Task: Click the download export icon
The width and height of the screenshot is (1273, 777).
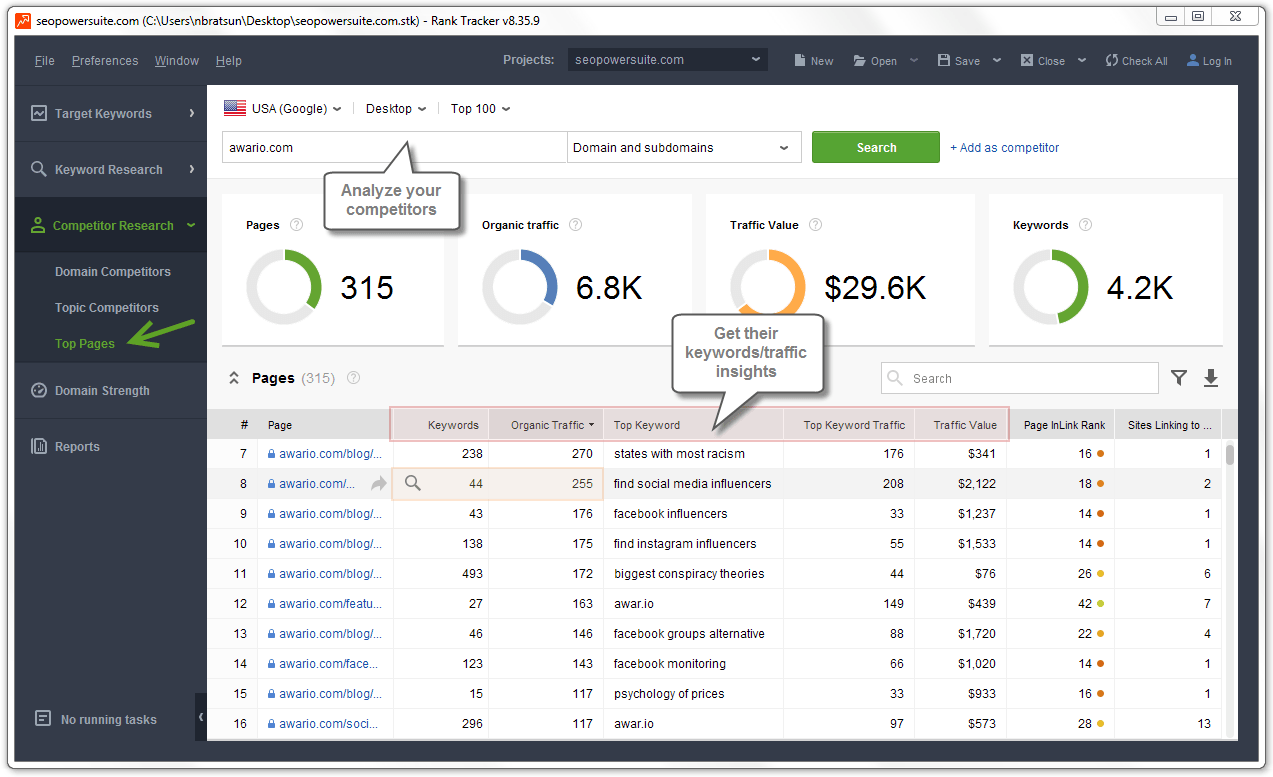Action: coord(1211,377)
